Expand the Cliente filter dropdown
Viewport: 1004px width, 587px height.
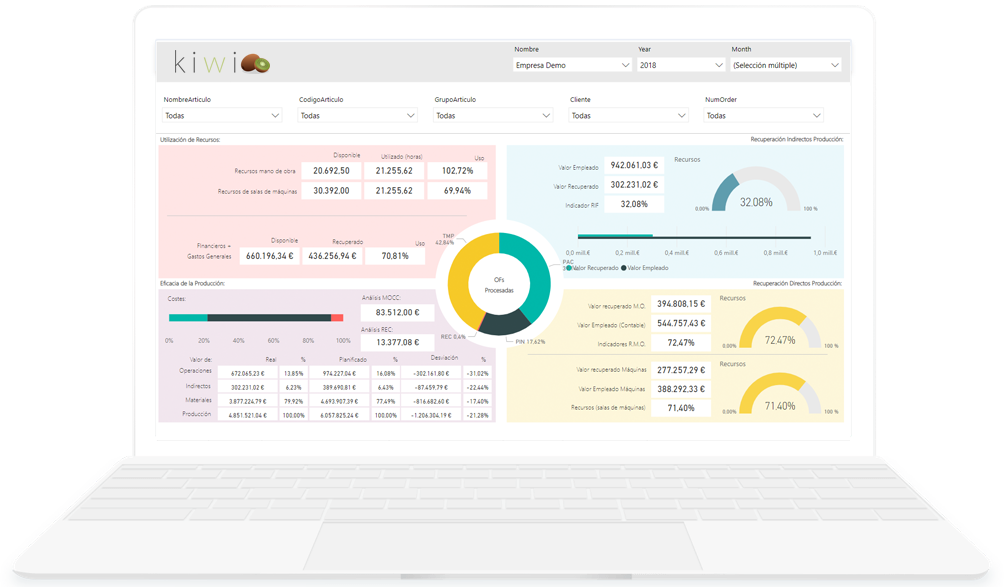coord(629,115)
